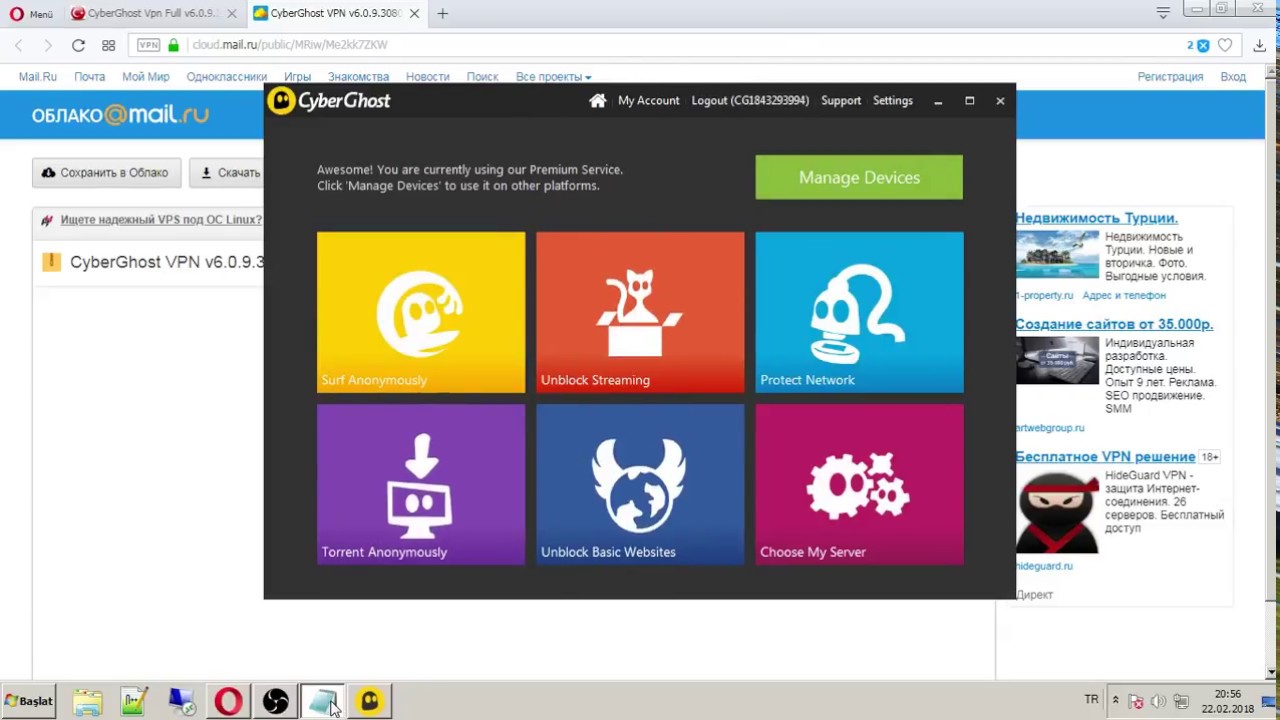Image resolution: width=1280 pixels, height=720 pixels.
Task: Open Создание сайтов от 35.000р. ad
Action: (x=1114, y=324)
